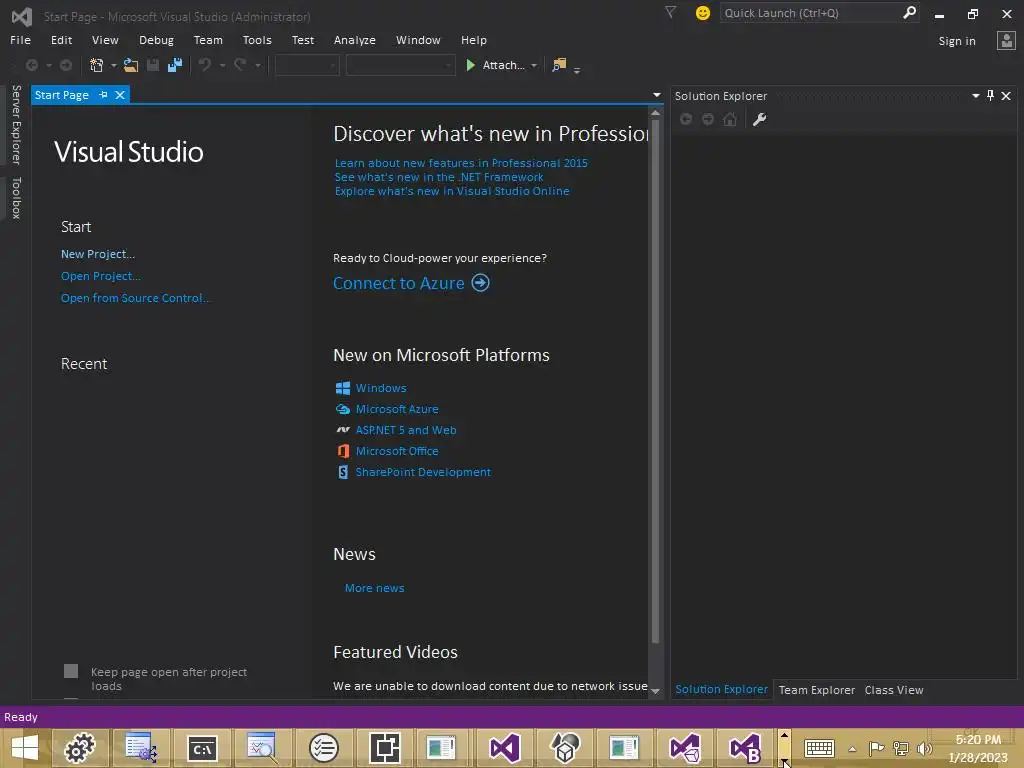1024x768 pixels.
Task: Click the account picture icon beside Sign in
Action: [x=1006, y=40]
